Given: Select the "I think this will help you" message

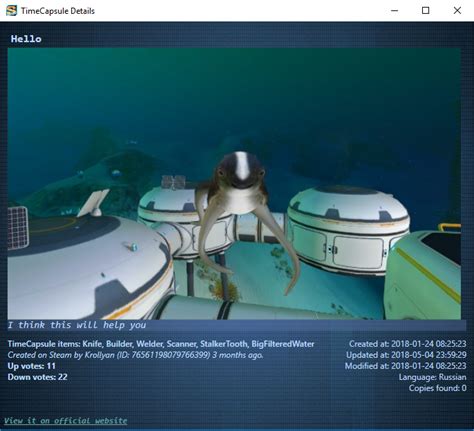Looking at the screenshot, I should [x=77, y=325].
